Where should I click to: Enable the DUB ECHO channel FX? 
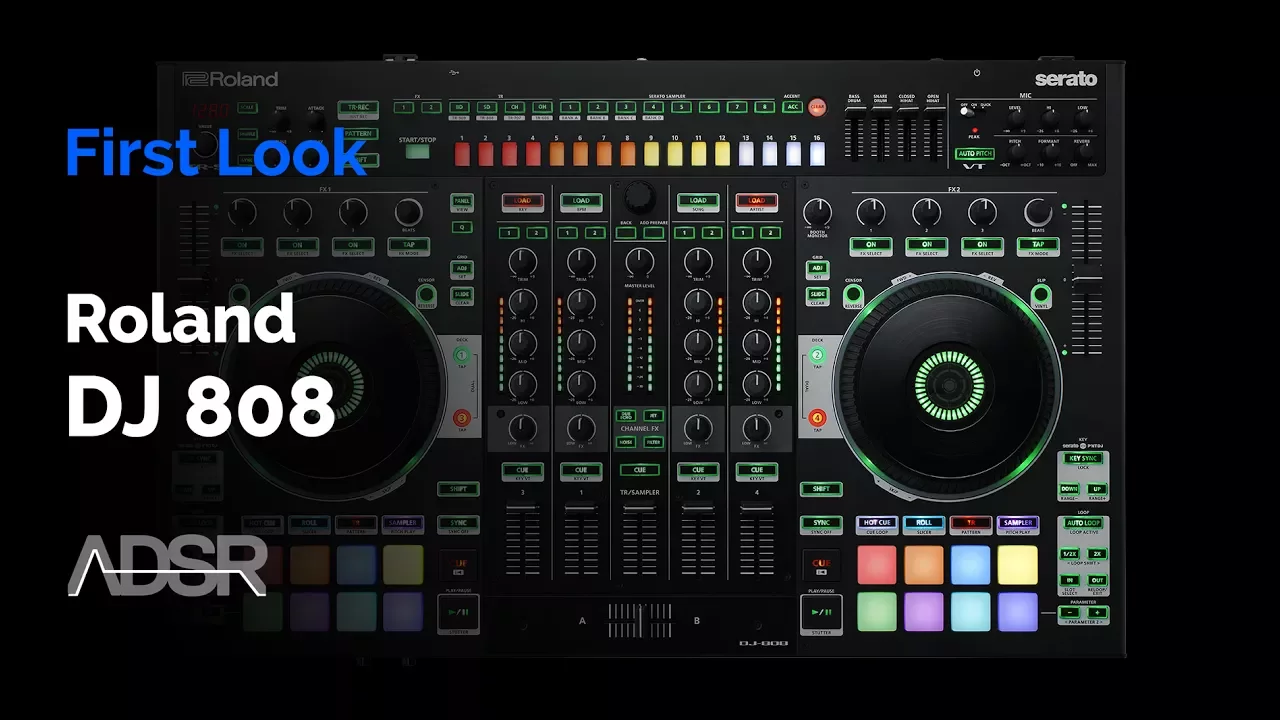626,415
